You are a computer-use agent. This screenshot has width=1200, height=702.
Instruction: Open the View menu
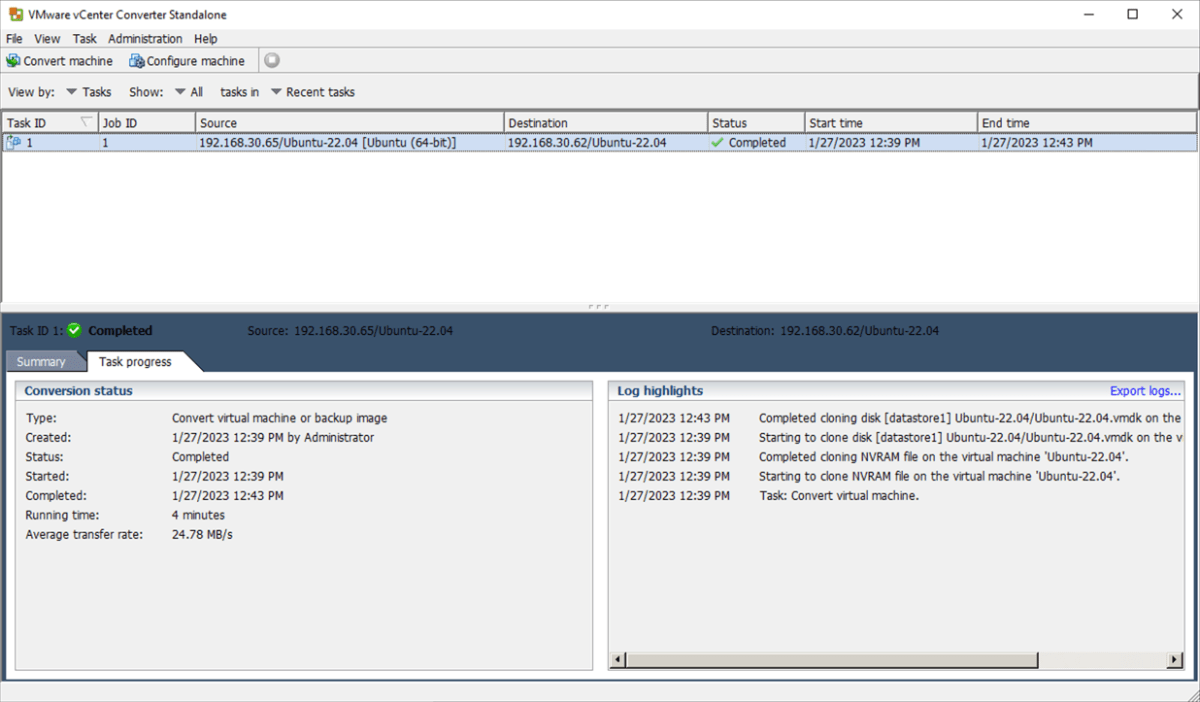coord(47,39)
